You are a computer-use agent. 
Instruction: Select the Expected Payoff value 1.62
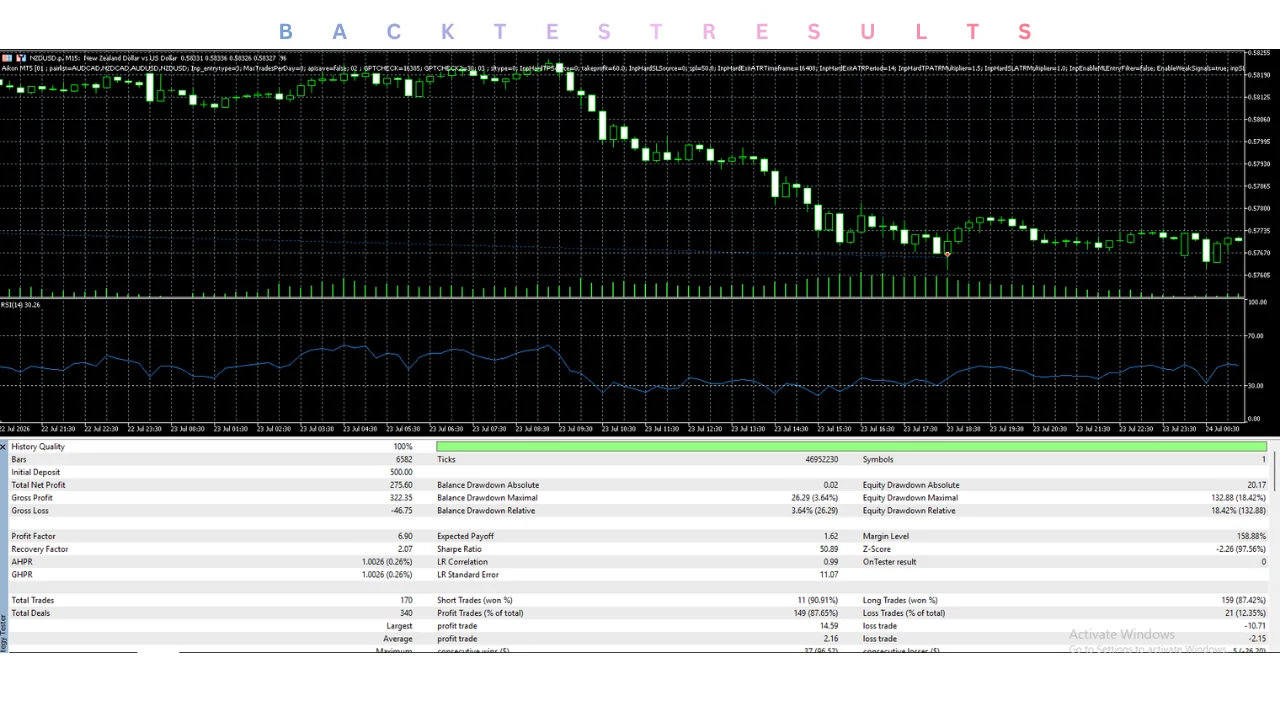click(830, 536)
